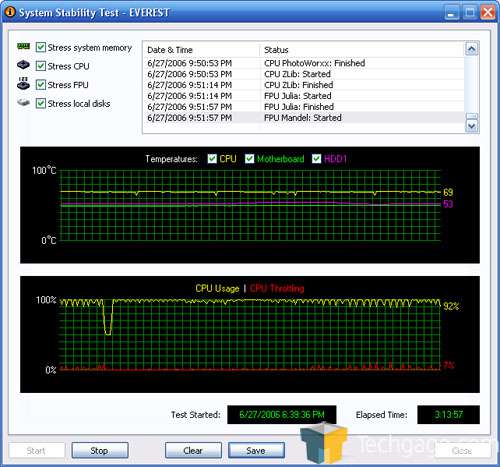500x467 pixels.
Task: Stop the stability test
Action: point(100,451)
